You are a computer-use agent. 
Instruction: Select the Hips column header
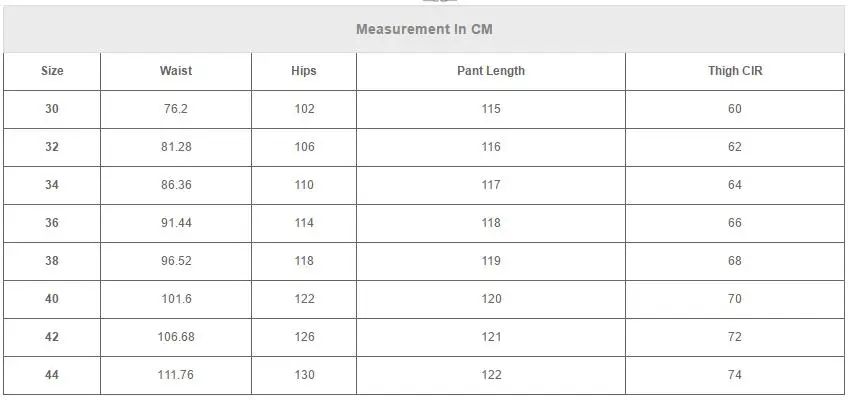(x=304, y=71)
